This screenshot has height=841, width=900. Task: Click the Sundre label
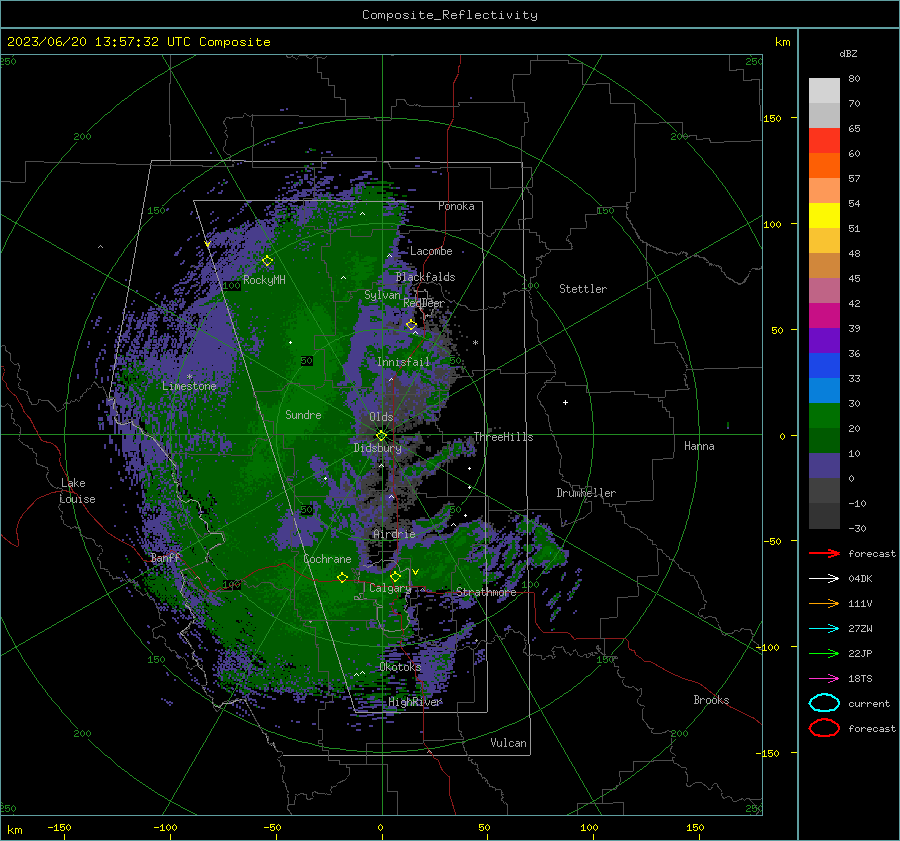click(303, 414)
